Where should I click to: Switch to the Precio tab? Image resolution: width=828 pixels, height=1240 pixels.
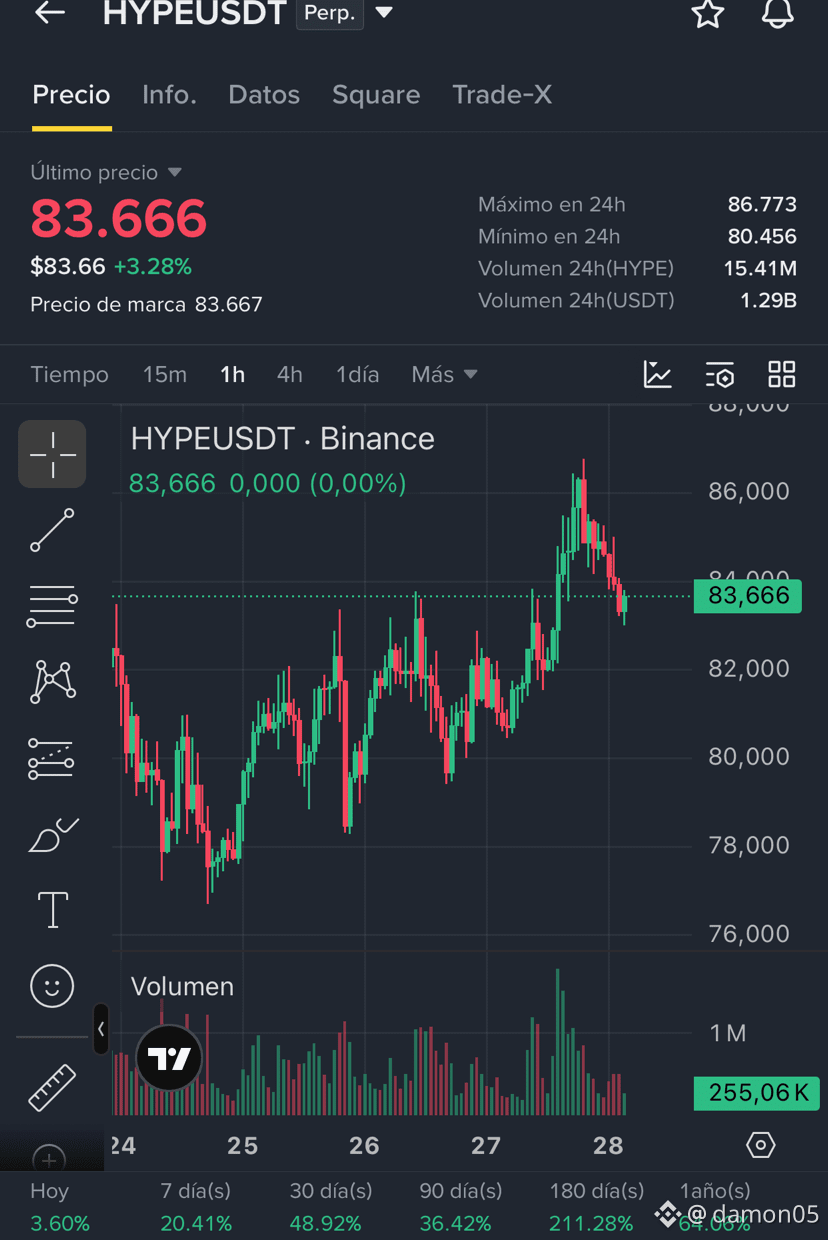tap(71, 95)
